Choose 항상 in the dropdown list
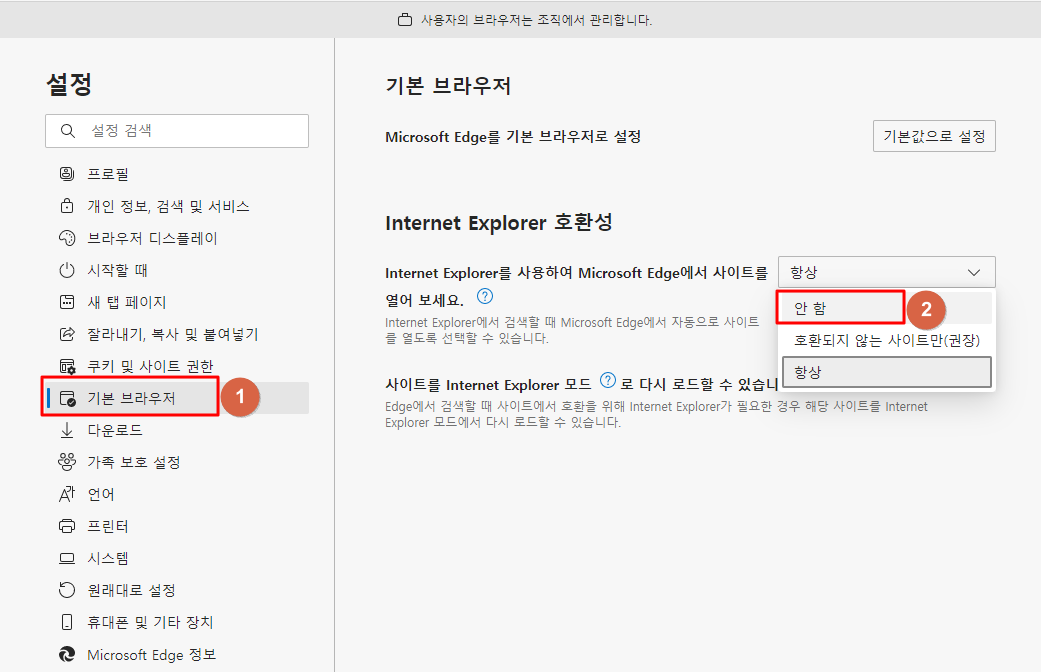Viewport: 1041px width, 672px height. point(886,372)
